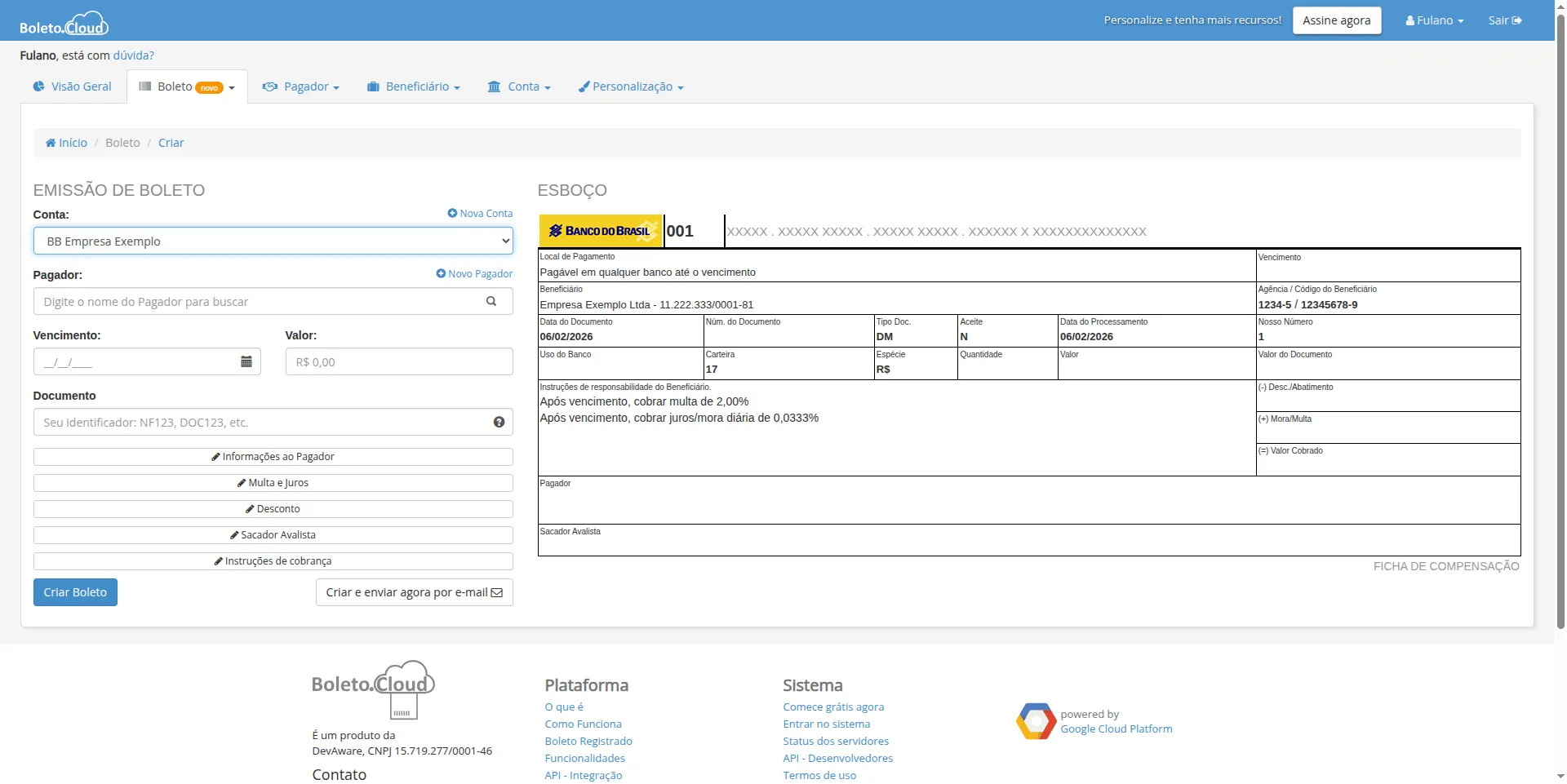Click the Google Cloud Platform logo
This screenshot has height=784, width=1567.
coord(1036,721)
